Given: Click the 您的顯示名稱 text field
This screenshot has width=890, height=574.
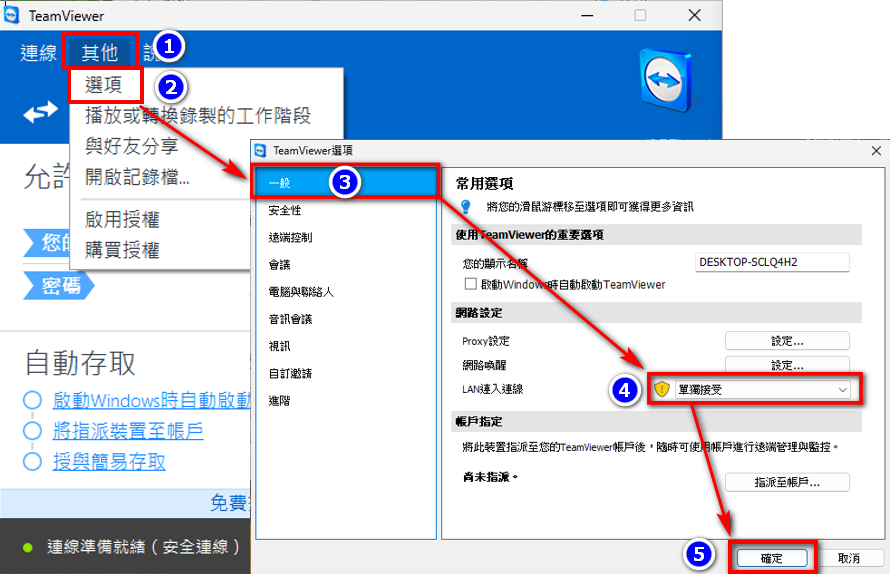Looking at the screenshot, I should (771, 262).
